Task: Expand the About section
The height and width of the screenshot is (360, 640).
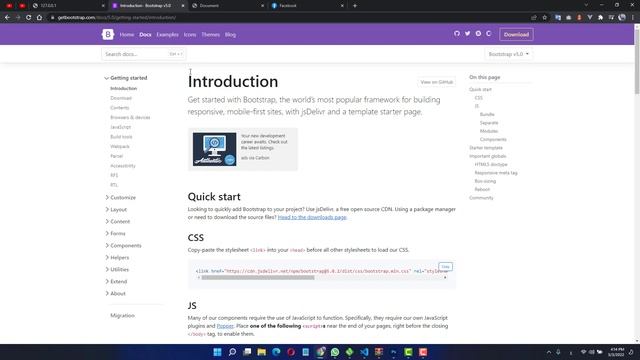Action: click(x=116, y=293)
